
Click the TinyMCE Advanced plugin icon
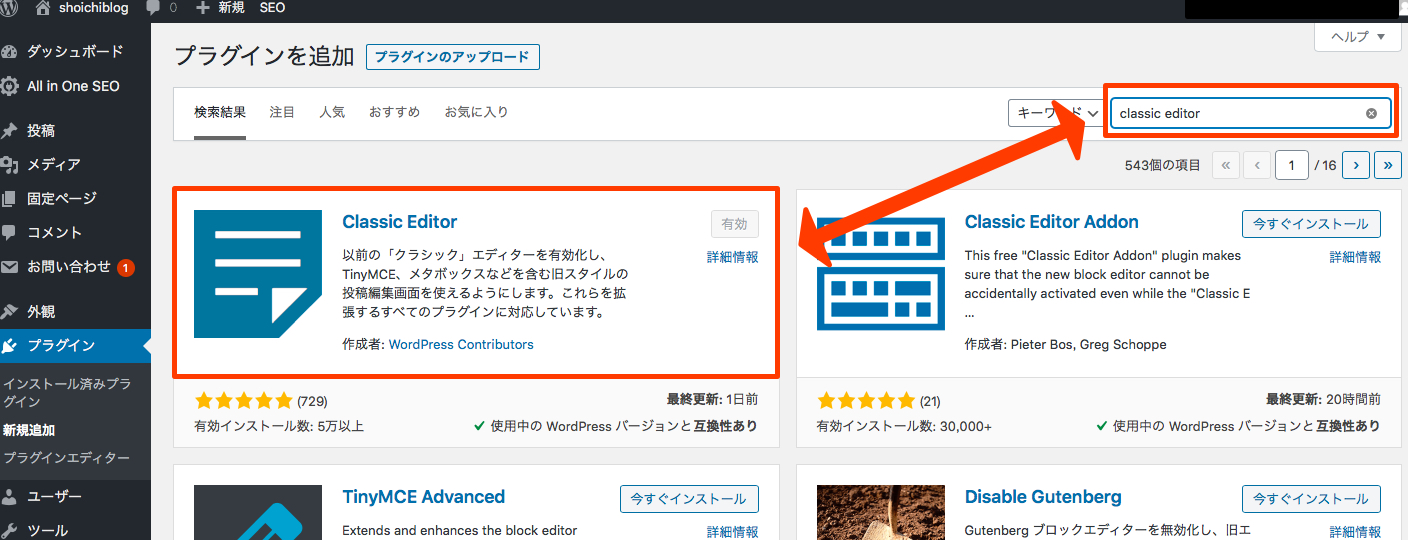coord(258,513)
